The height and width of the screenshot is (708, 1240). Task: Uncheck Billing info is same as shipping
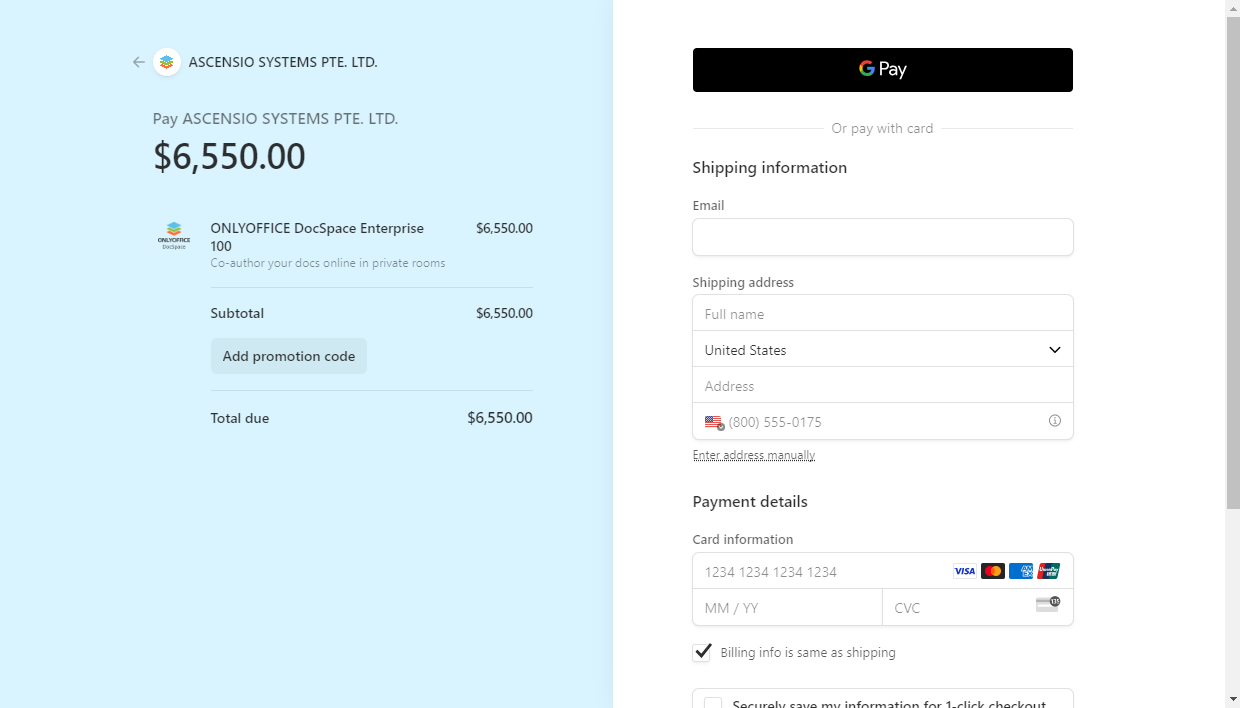[x=702, y=652]
